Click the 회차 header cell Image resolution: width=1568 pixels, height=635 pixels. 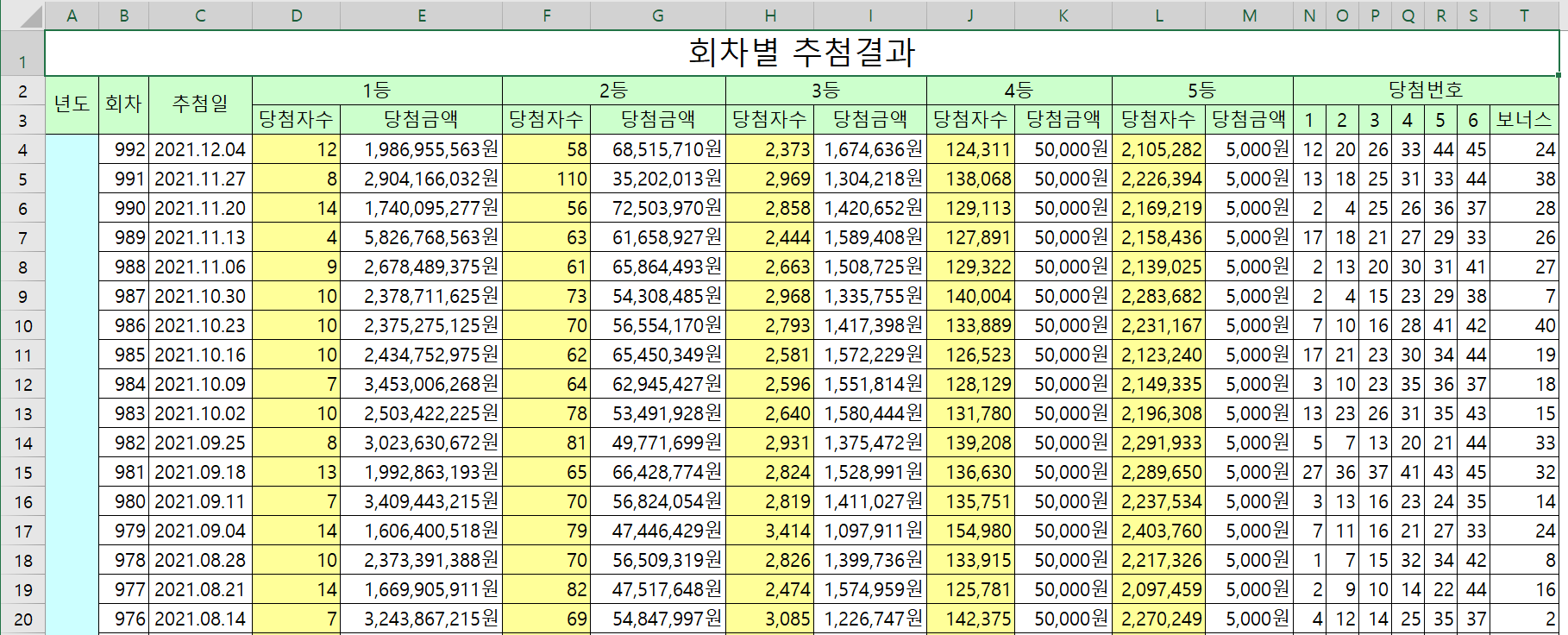[x=123, y=104]
